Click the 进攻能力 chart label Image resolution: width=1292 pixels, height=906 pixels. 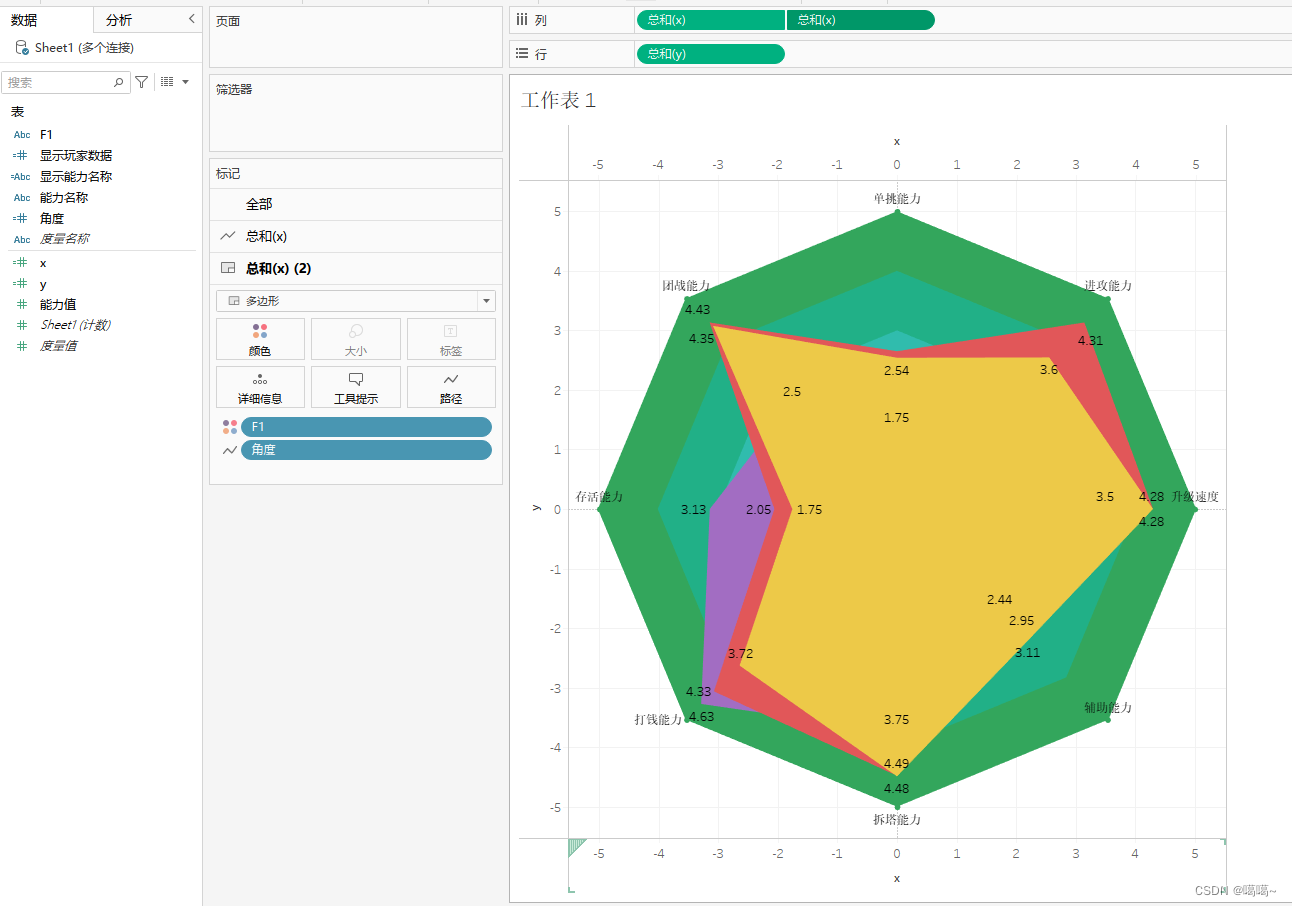point(1108,285)
